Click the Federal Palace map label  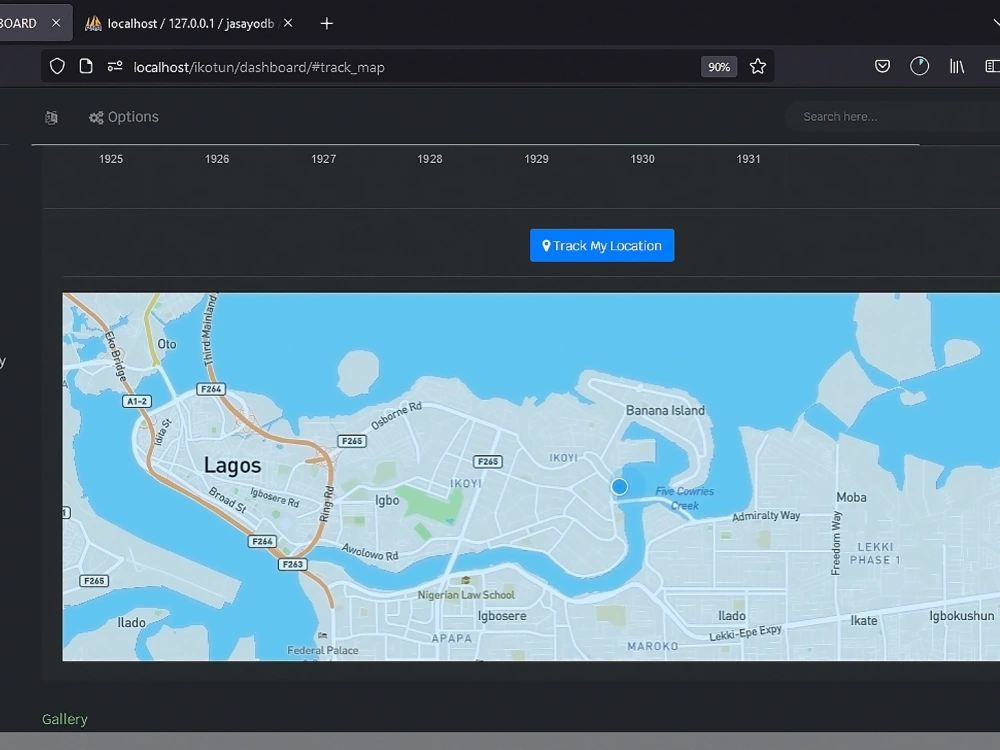[323, 650]
